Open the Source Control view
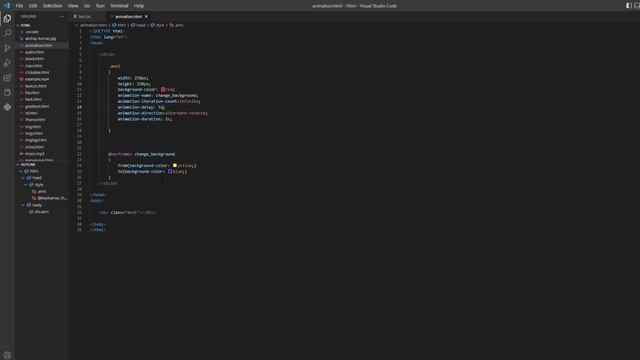The image size is (640, 360). coord(7,48)
